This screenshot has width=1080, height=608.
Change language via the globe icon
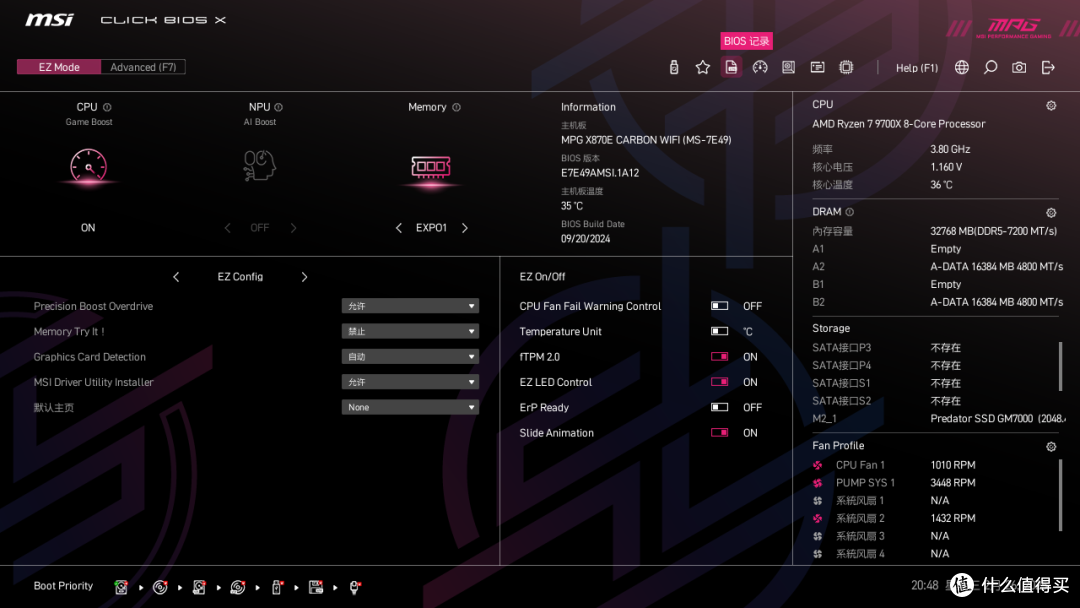[962, 67]
